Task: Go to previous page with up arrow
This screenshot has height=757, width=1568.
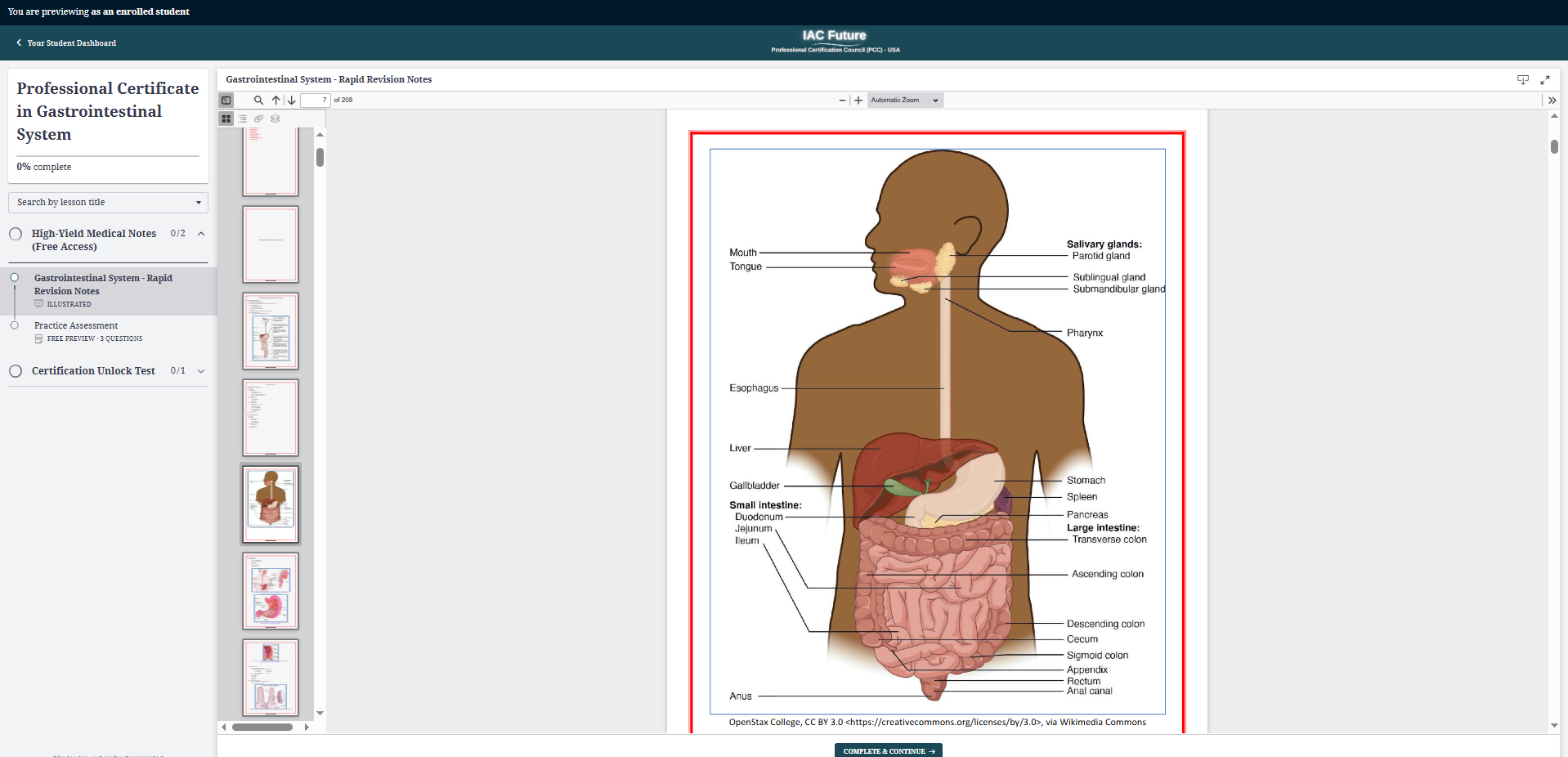Action: 276,101
